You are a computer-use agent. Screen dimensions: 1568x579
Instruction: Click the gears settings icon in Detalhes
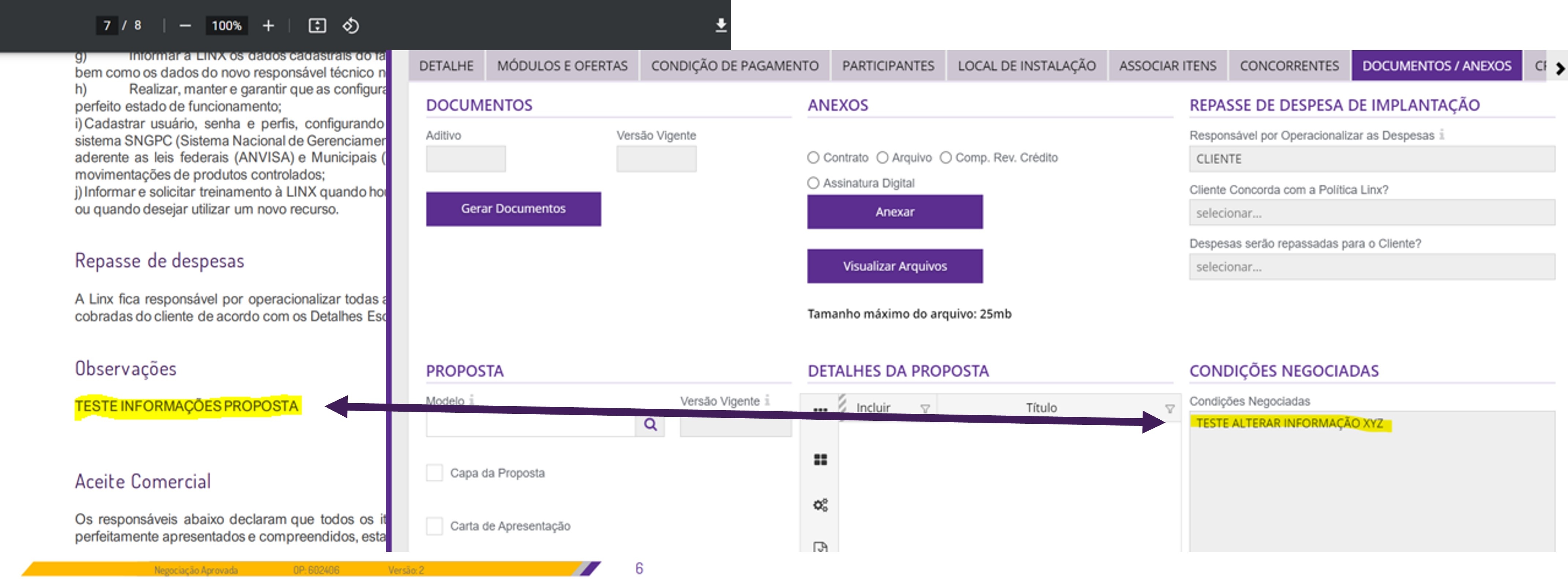point(820,505)
